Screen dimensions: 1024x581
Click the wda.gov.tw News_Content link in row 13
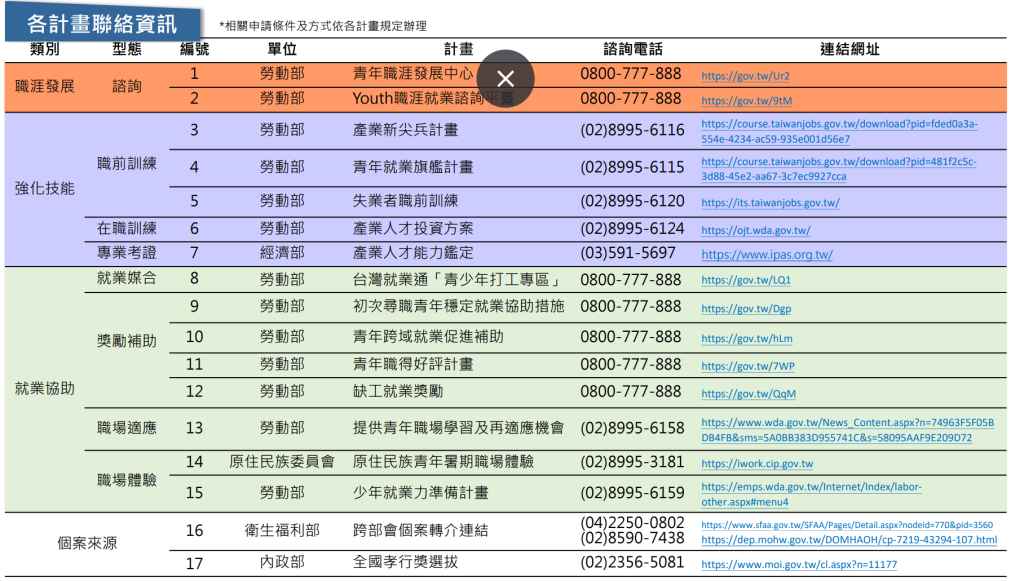tap(847, 430)
